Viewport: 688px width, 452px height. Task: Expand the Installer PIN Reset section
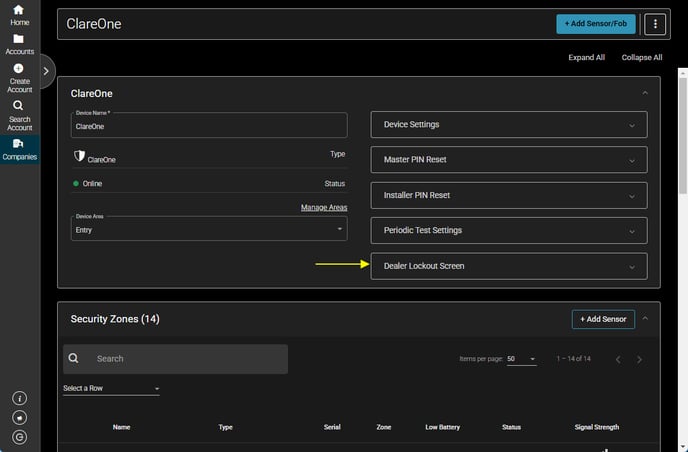coord(509,195)
